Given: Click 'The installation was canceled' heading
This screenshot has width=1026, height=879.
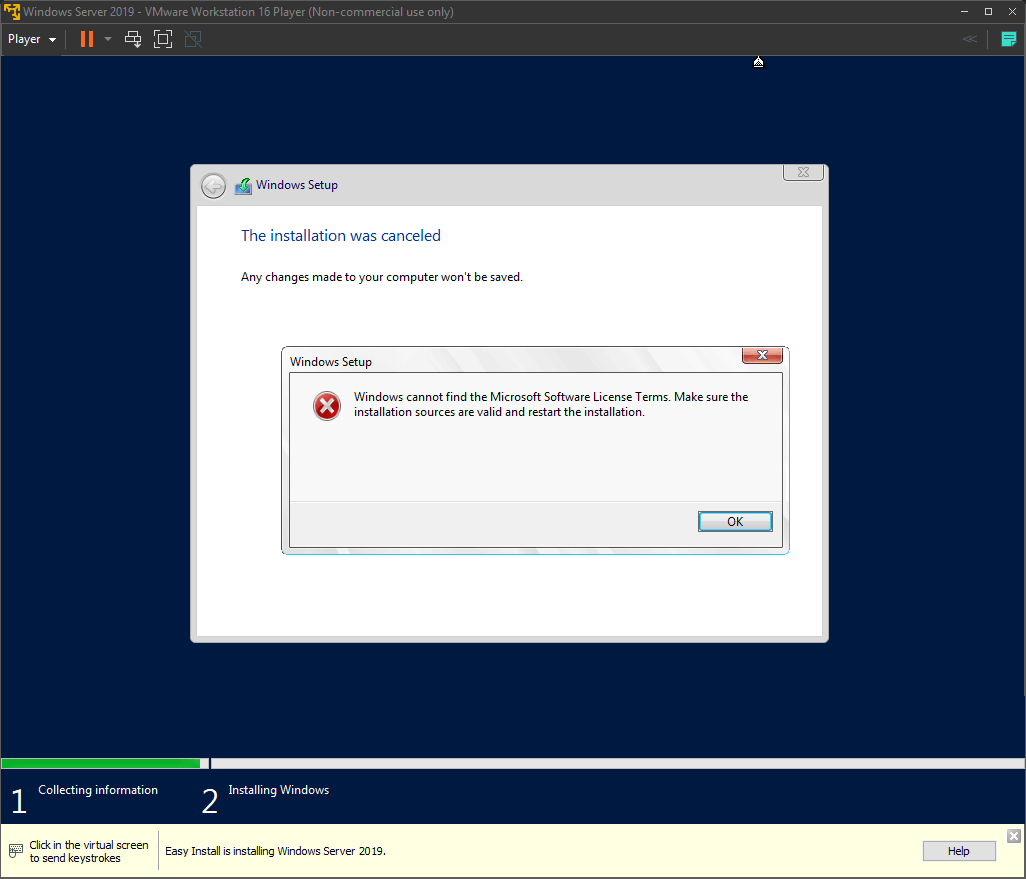Looking at the screenshot, I should pos(341,236).
